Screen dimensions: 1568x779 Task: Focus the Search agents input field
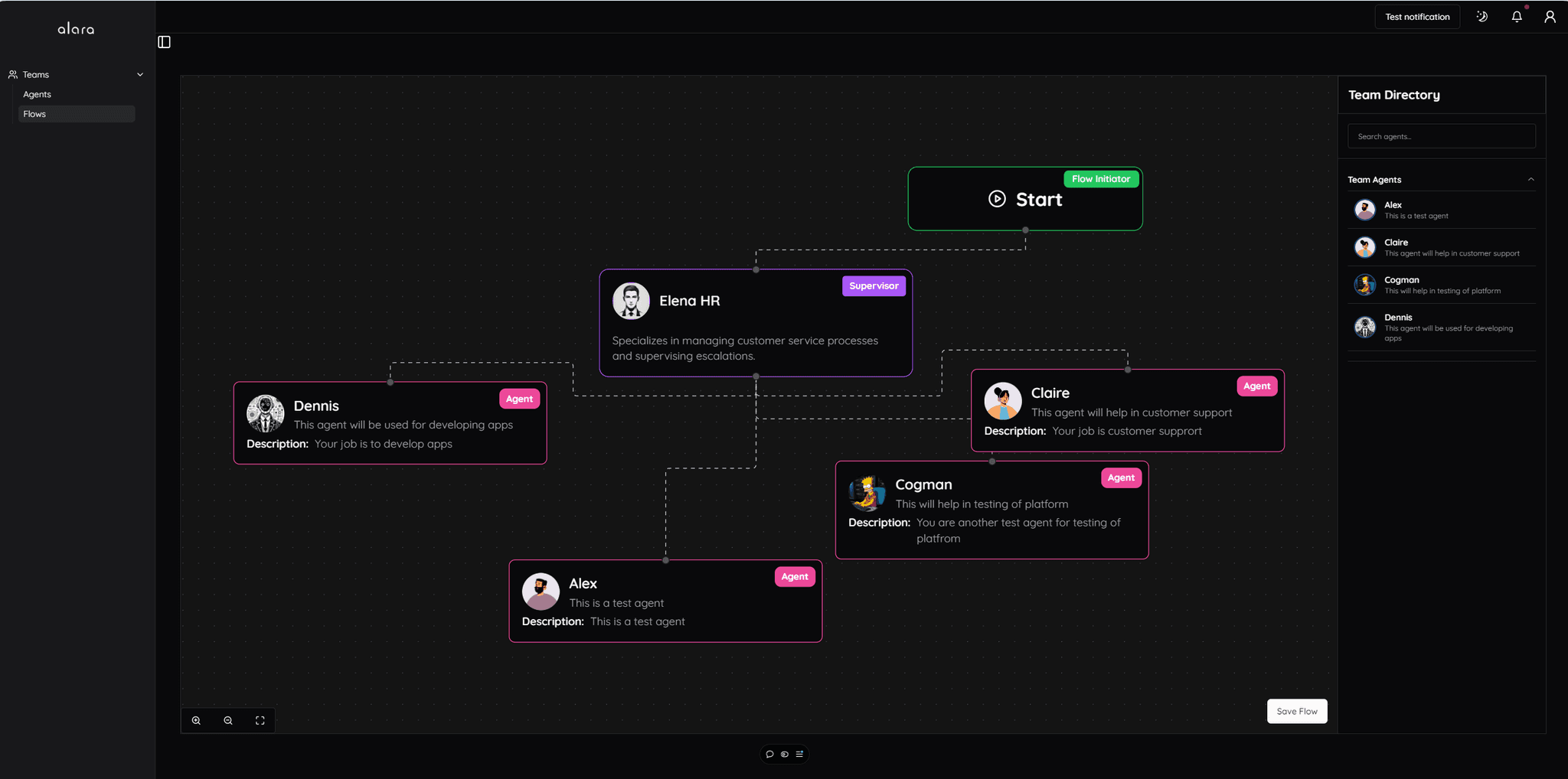tap(1441, 136)
